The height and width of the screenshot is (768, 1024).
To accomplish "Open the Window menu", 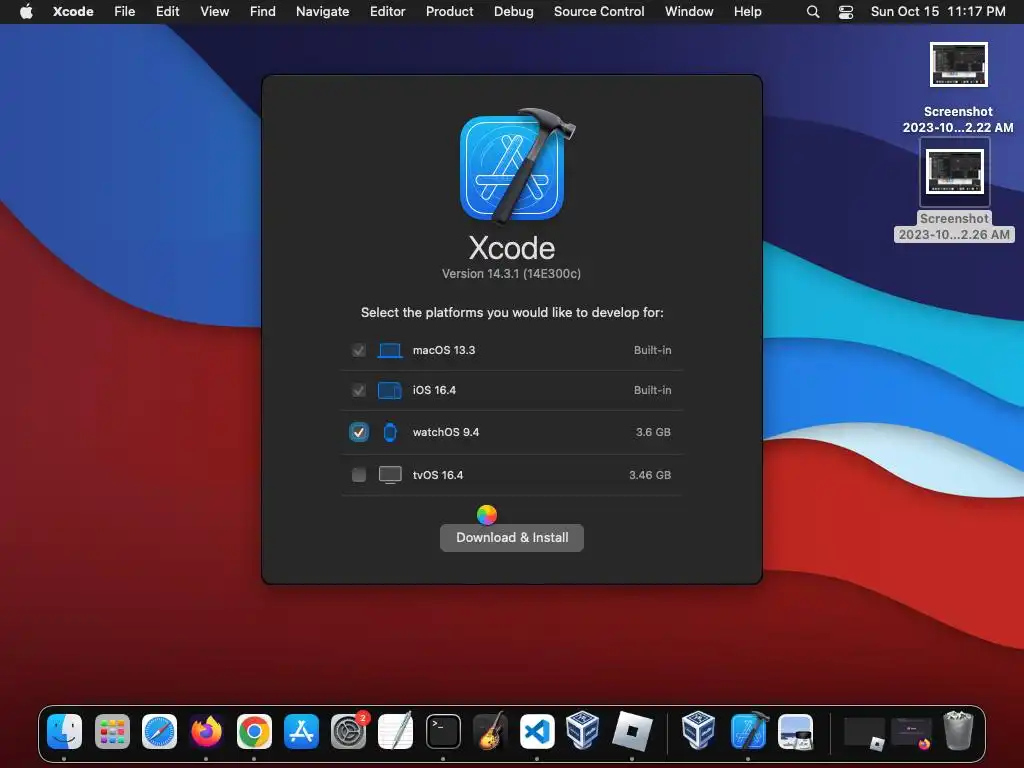I will coord(689,11).
